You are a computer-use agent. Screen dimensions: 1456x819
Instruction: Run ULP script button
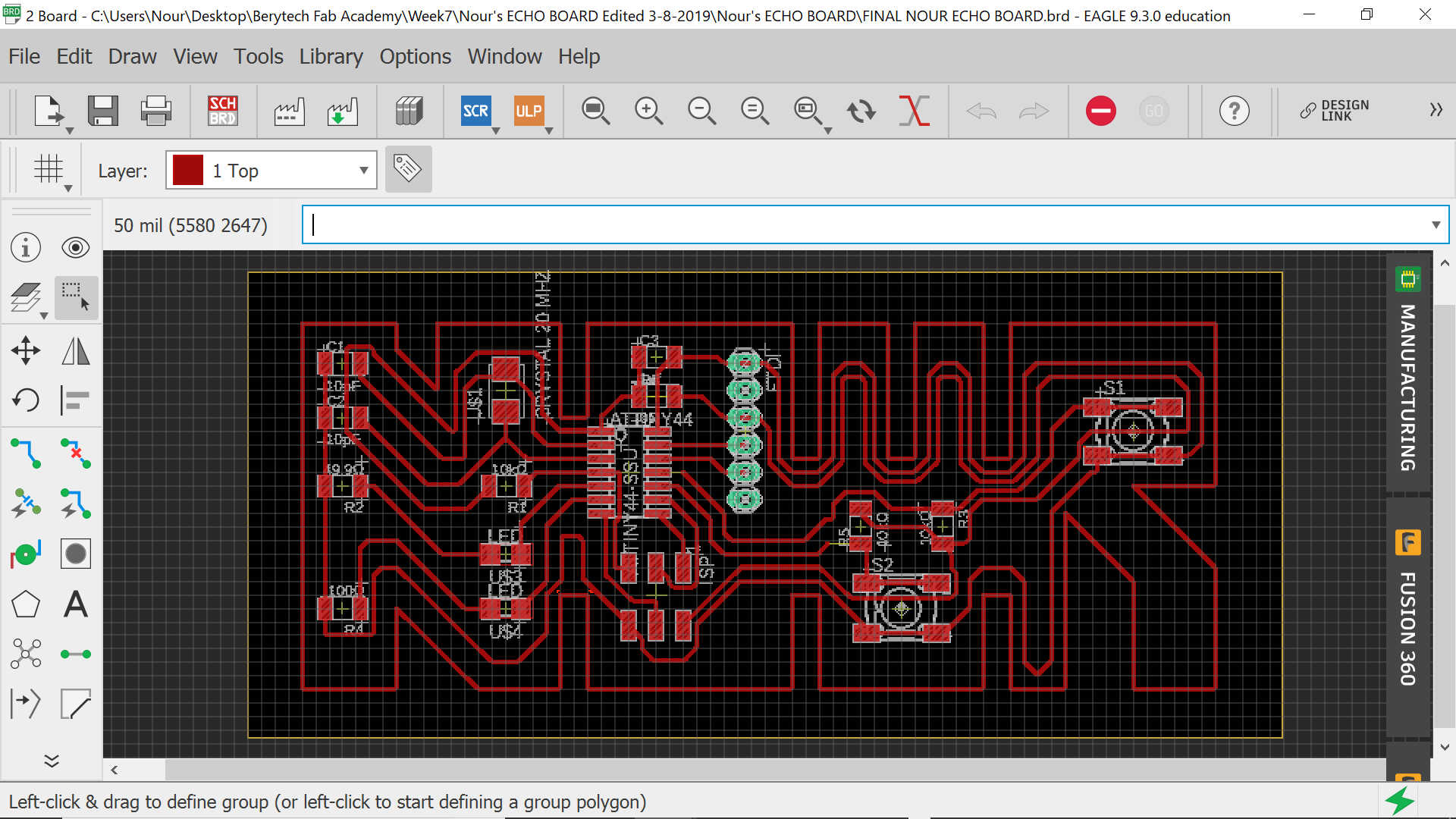[x=529, y=111]
